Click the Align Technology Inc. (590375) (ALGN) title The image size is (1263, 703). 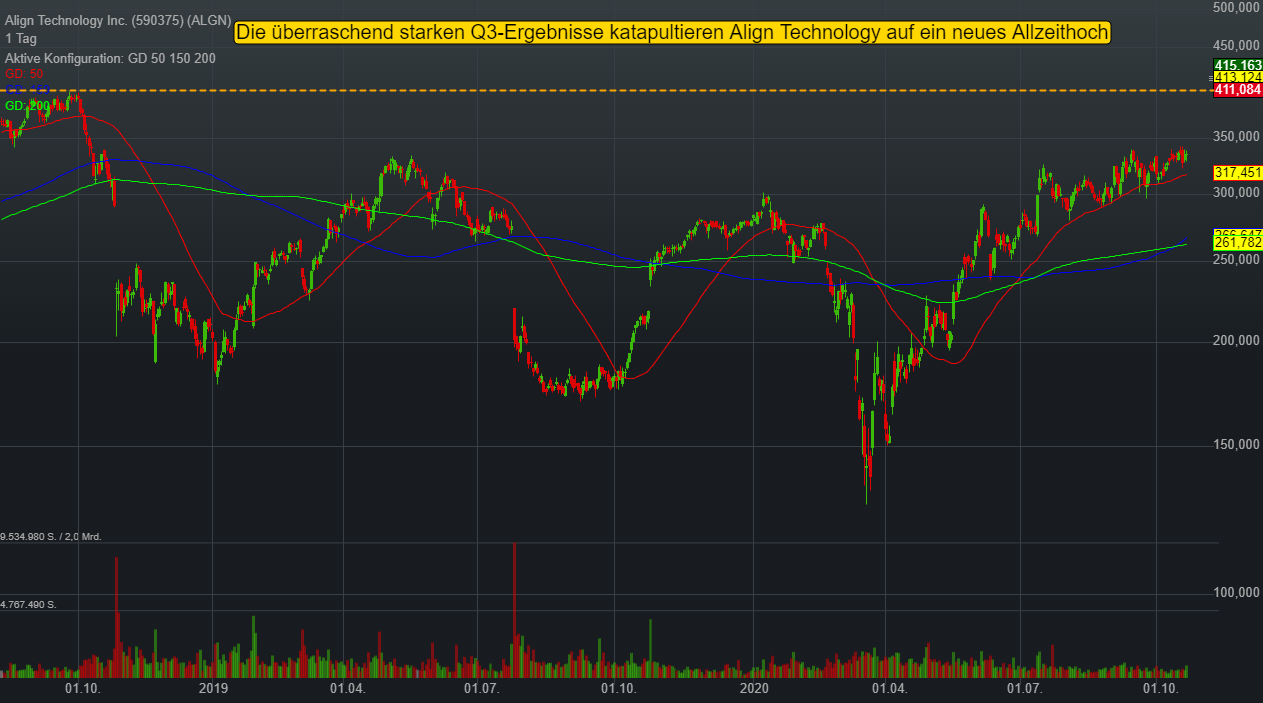[116, 19]
